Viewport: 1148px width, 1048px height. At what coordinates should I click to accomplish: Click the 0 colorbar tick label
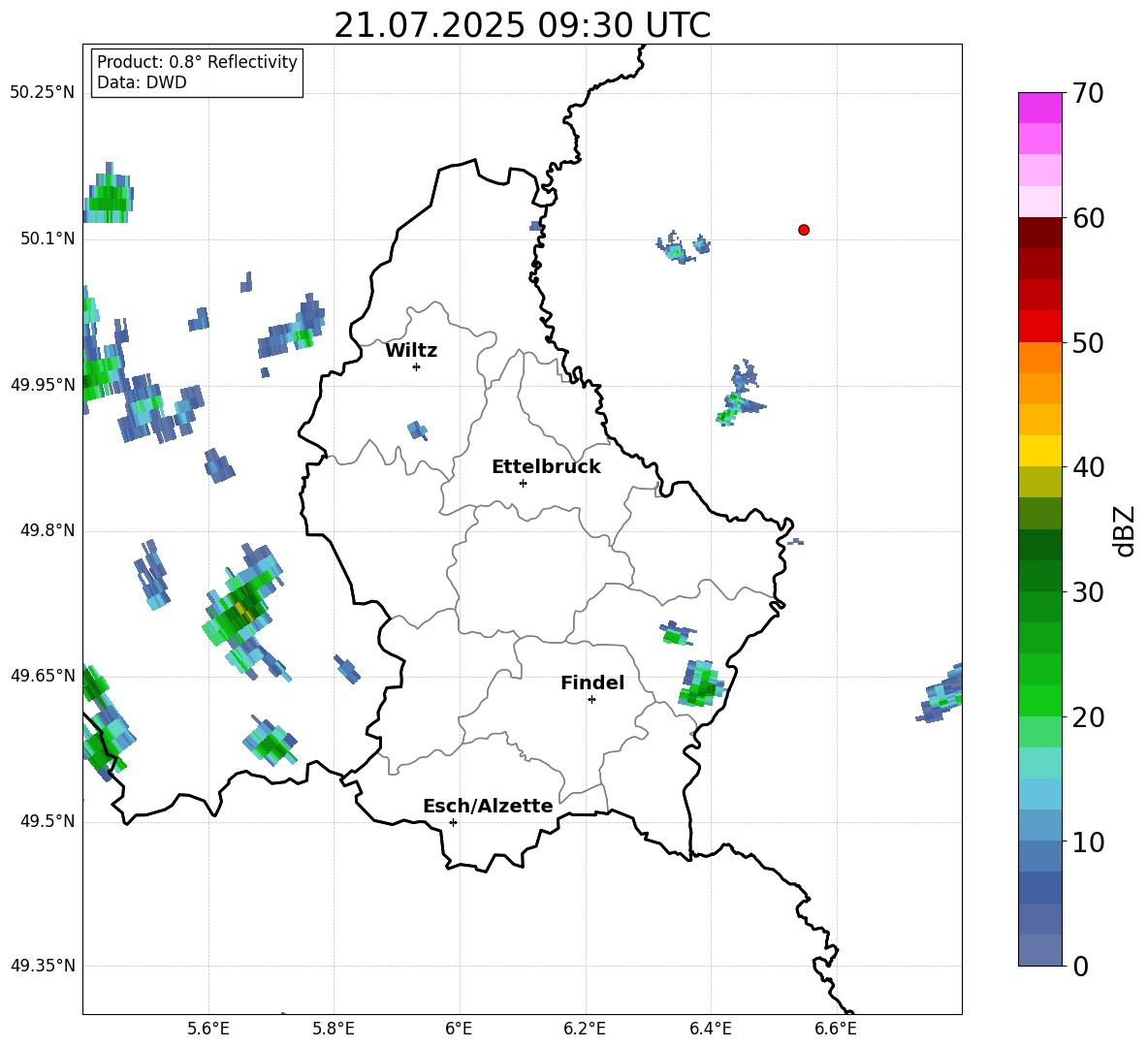[1080, 966]
